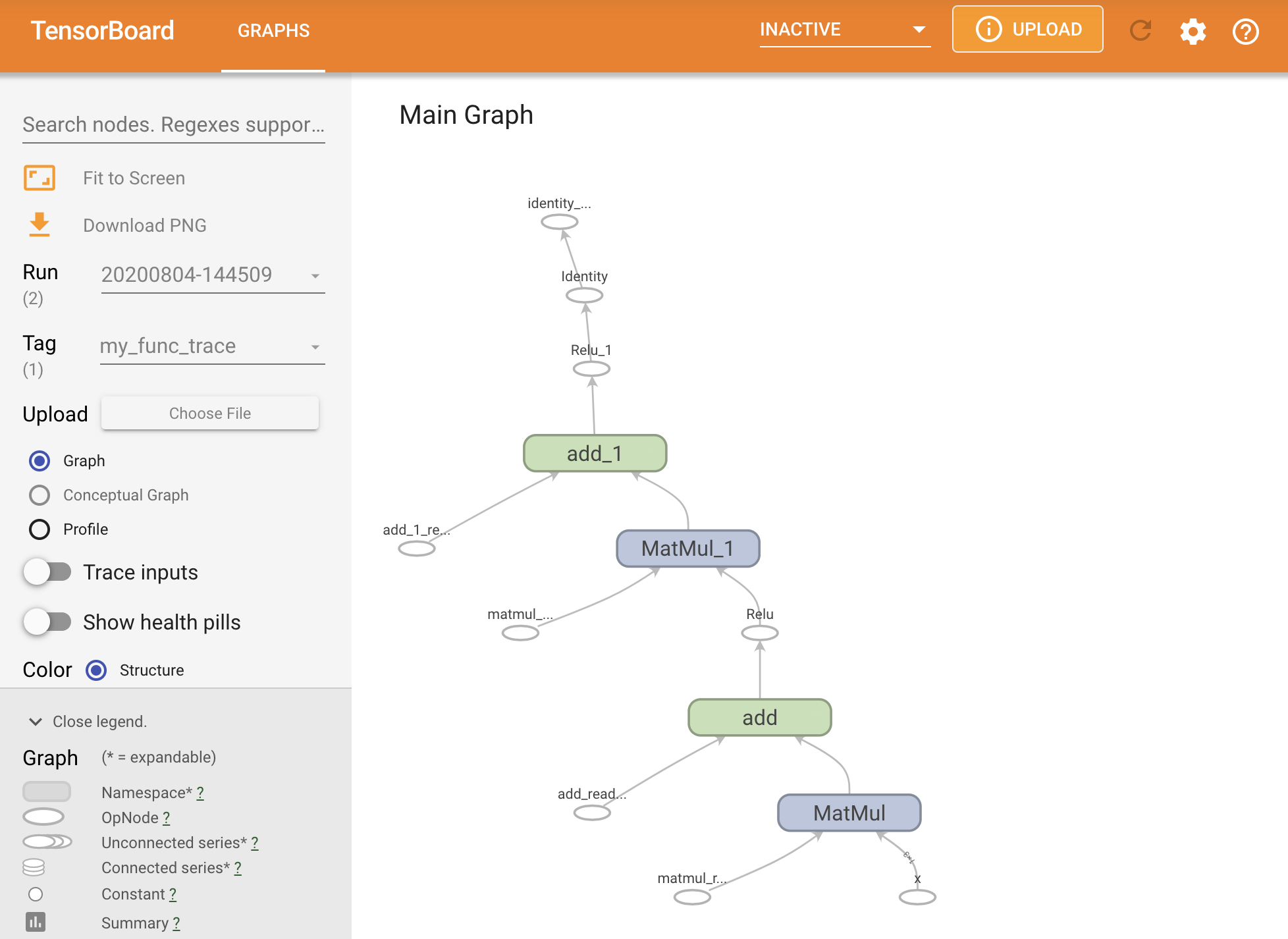Viewport: 1288px width, 939px height.
Task: Select the Graph radio button
Action: [x=40, y=461]
